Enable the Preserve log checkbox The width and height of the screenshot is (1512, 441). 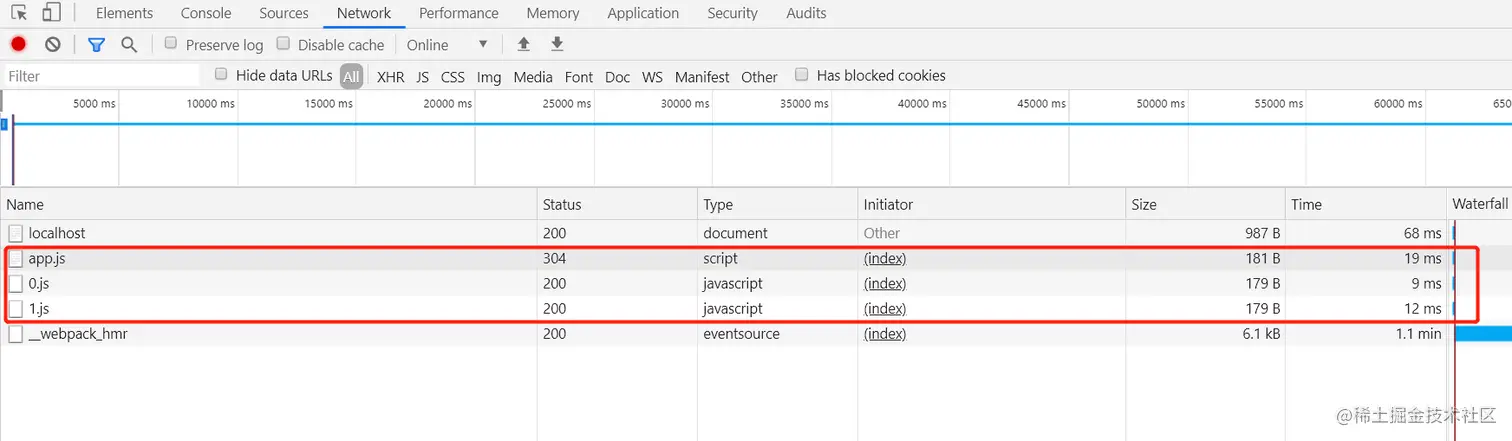coord(171,44)
